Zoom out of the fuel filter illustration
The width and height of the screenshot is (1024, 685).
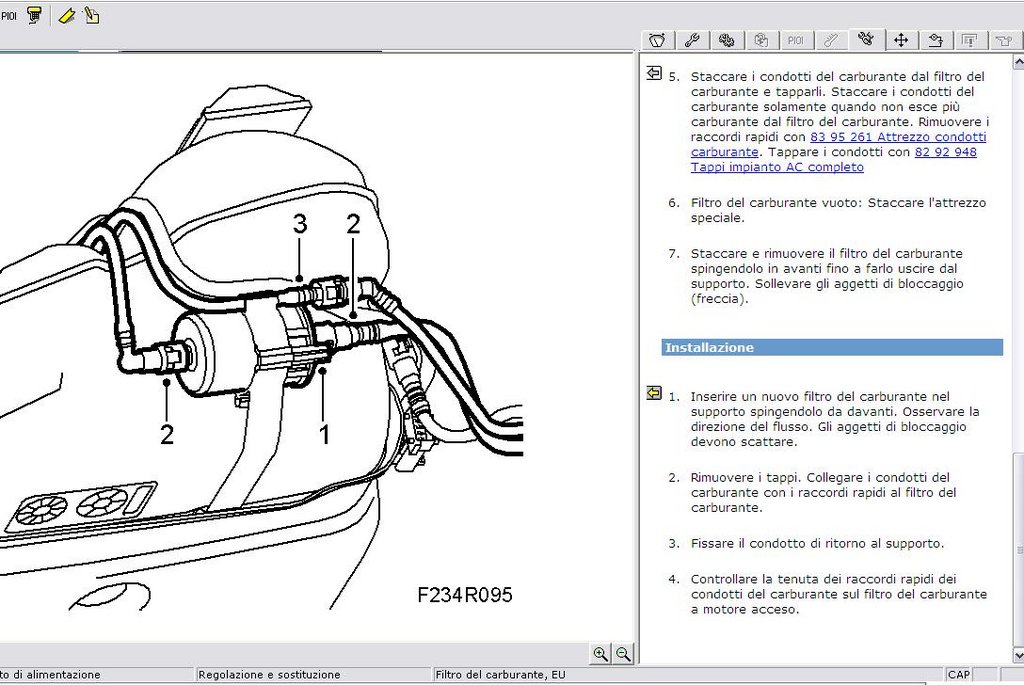point(623,654)
